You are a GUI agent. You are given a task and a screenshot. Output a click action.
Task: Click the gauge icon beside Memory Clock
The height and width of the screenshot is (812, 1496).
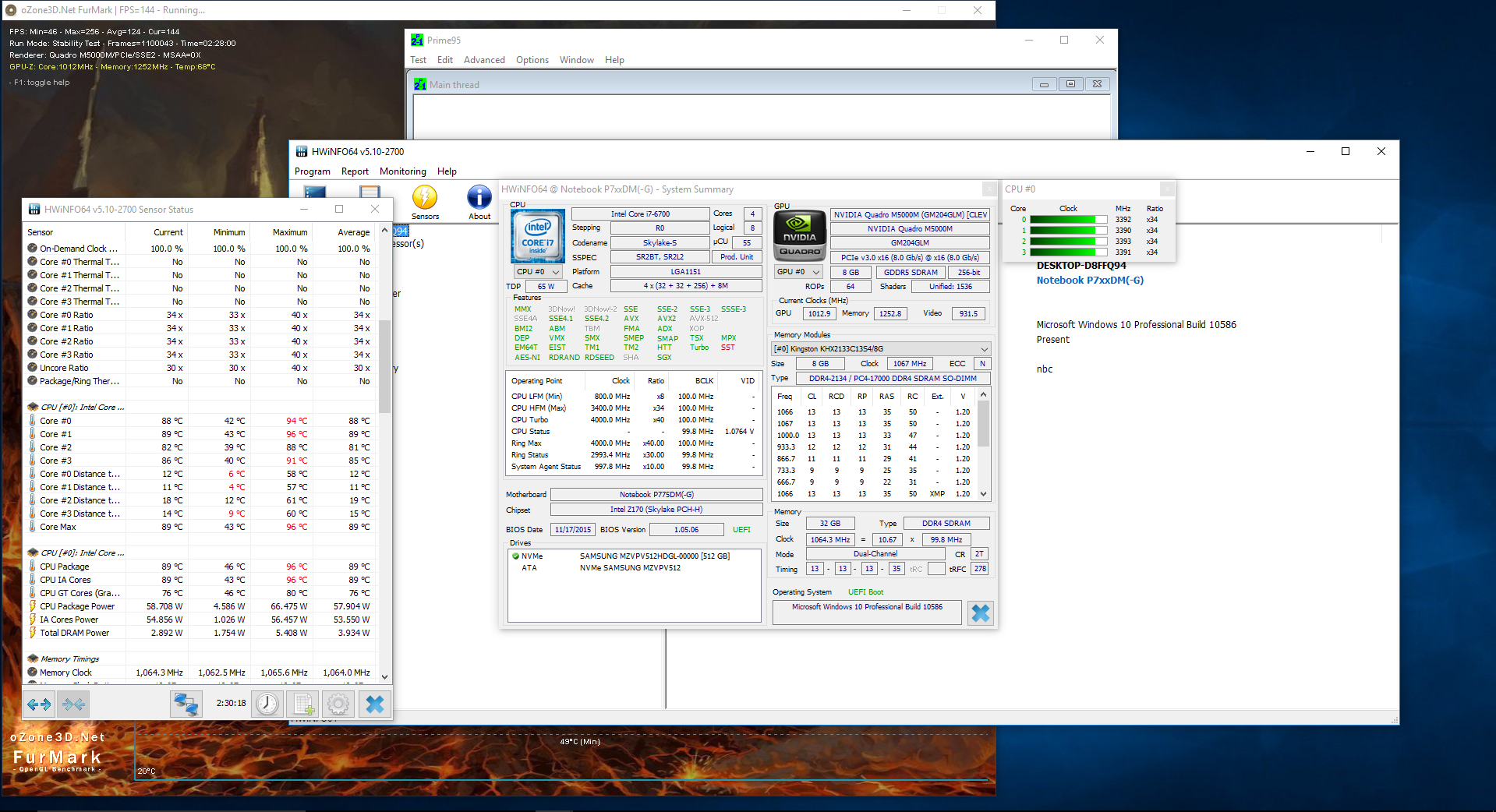tap(33, 673)
